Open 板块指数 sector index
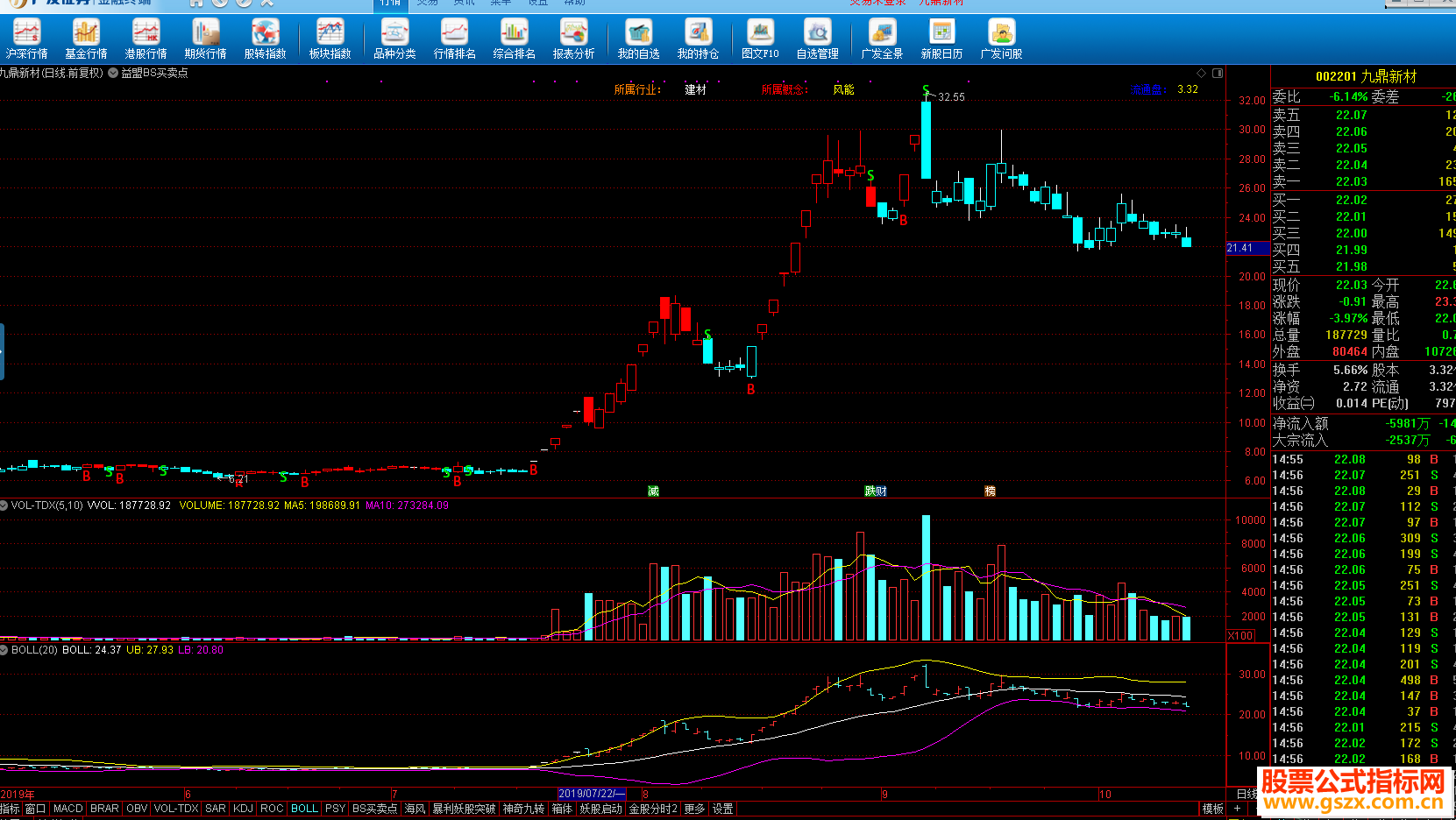Image resolution: width=1456 pixels, height=820 pixels. point(330,39)
